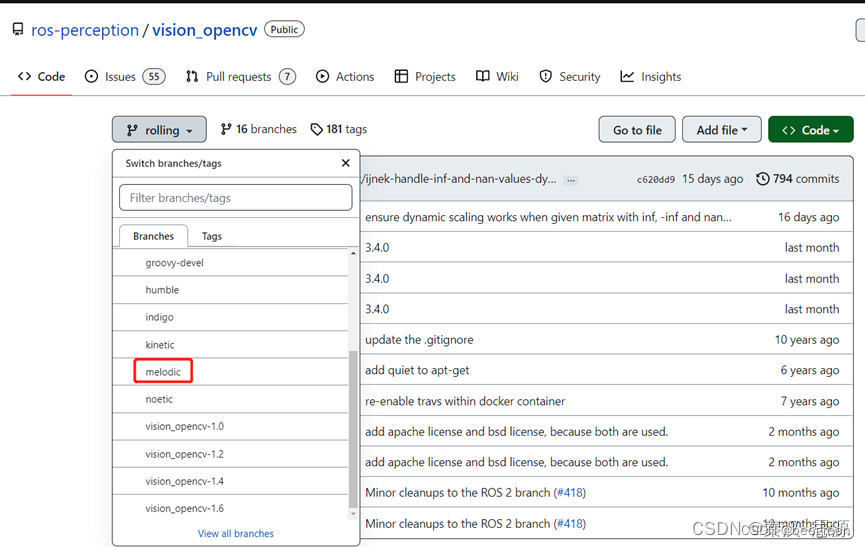Click the Code tab brackets icon
This screenshot has height=547, width=865.
point(24,76)
